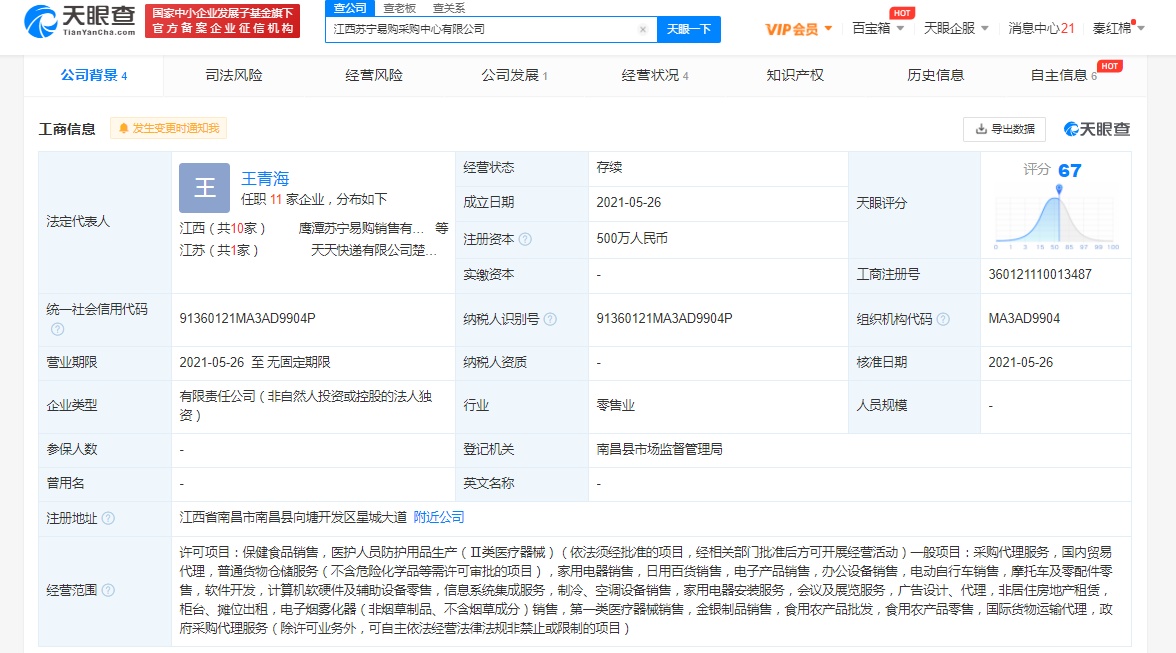Viewport: 1176px width, 653px height.
Task: Switch to the 经营状况 tab
Action: [655, 76]
